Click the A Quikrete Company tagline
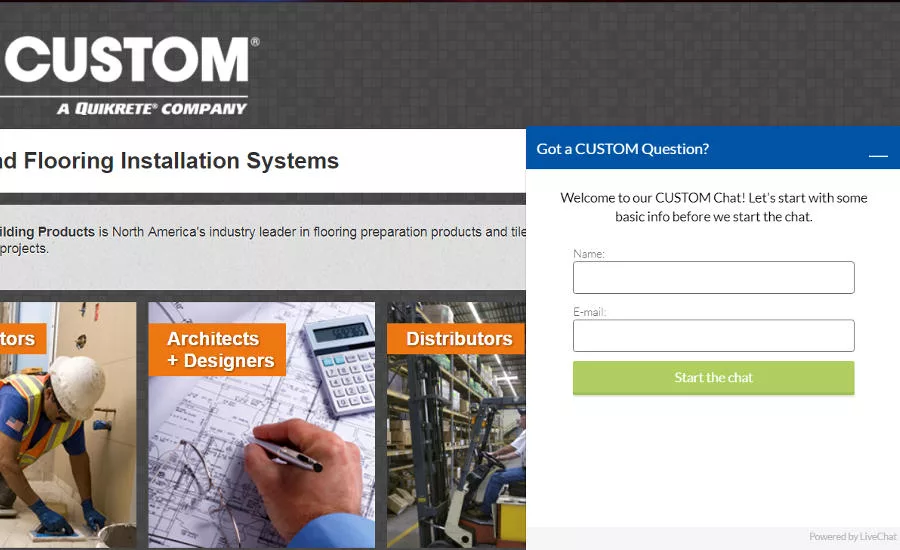900x550 pixels. click(x=152, y=109)
